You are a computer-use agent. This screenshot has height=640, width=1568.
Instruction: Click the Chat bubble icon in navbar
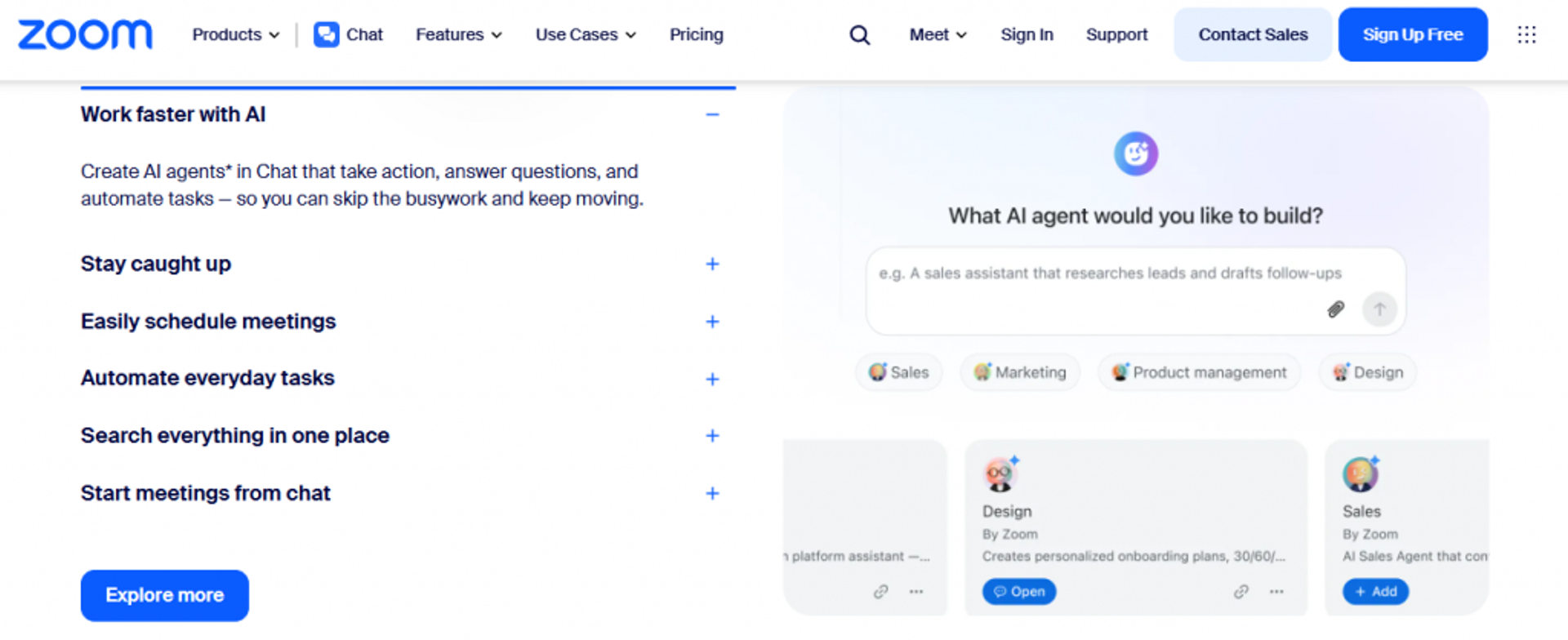(x=326, y=34)
